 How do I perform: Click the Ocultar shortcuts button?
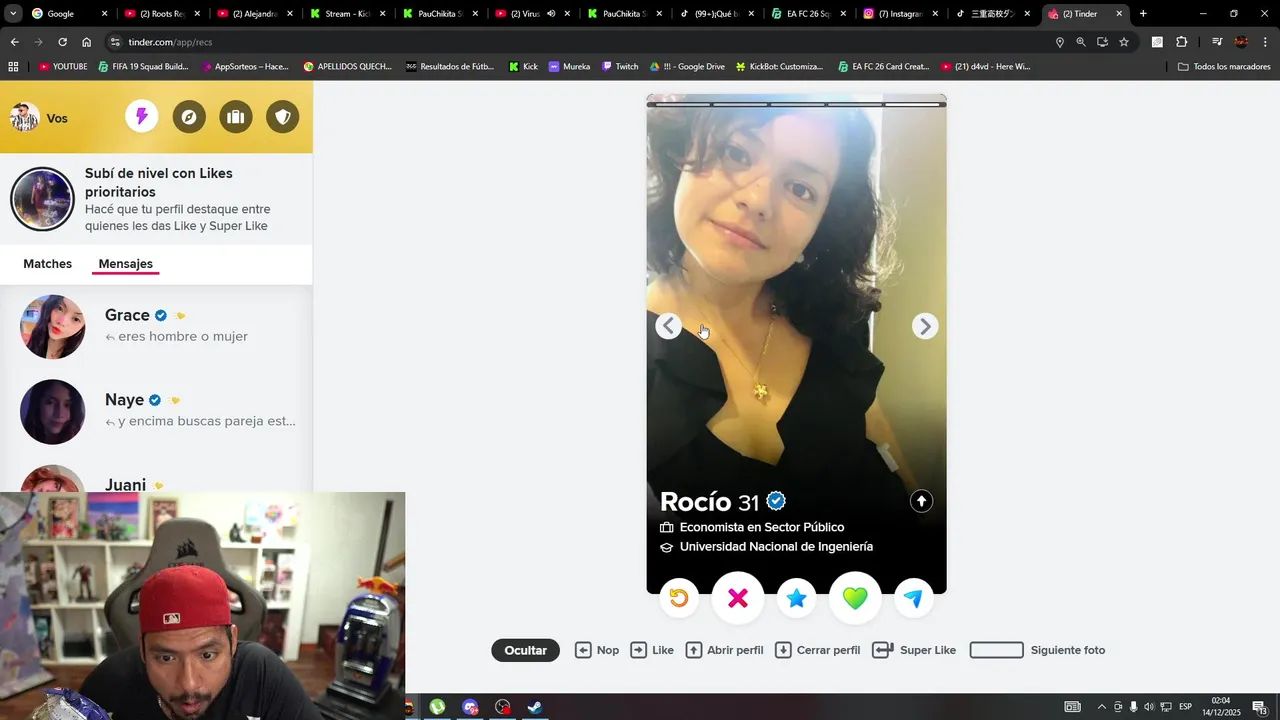[x=526, y=650]
